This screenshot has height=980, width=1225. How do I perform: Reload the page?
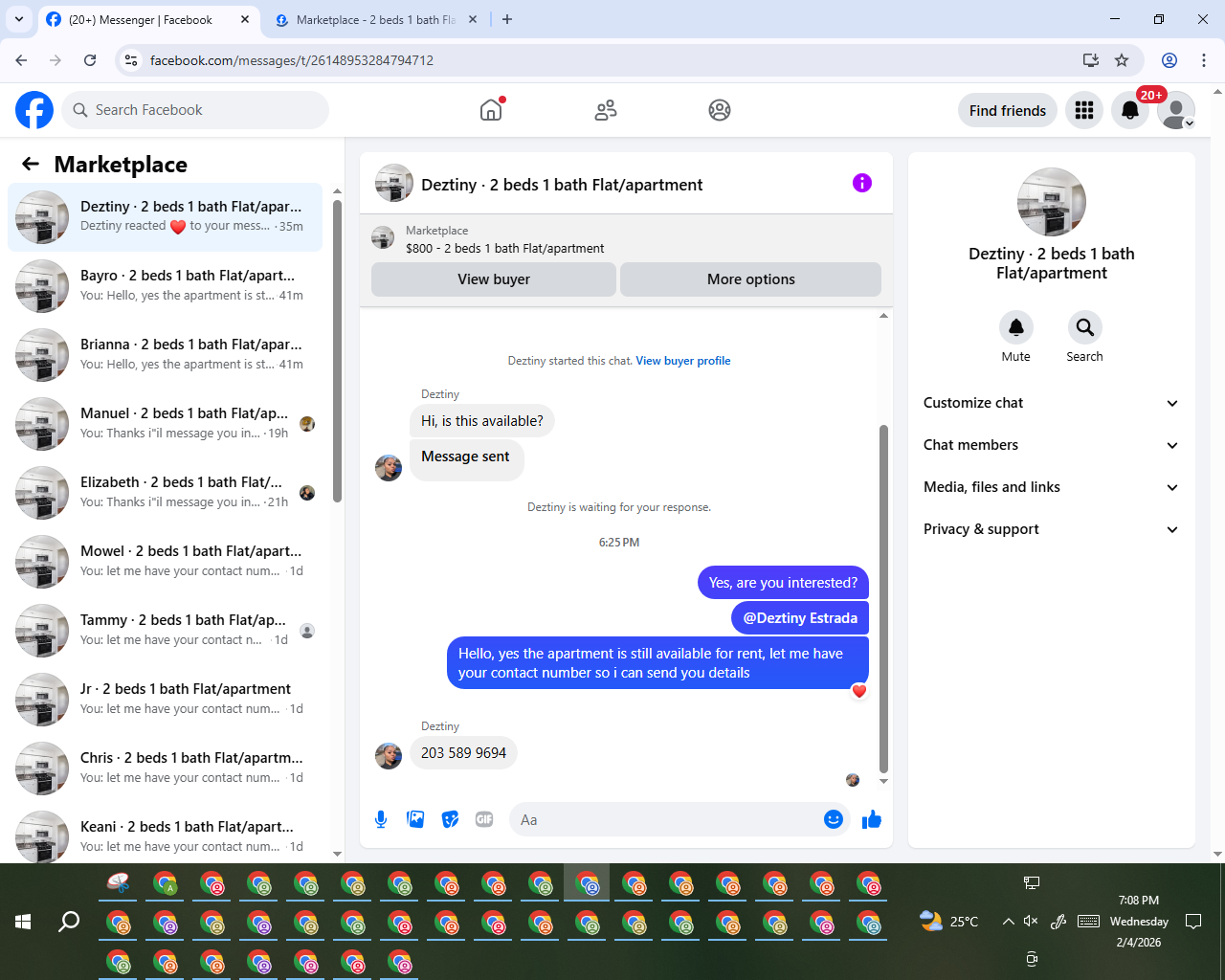point(90,60)
